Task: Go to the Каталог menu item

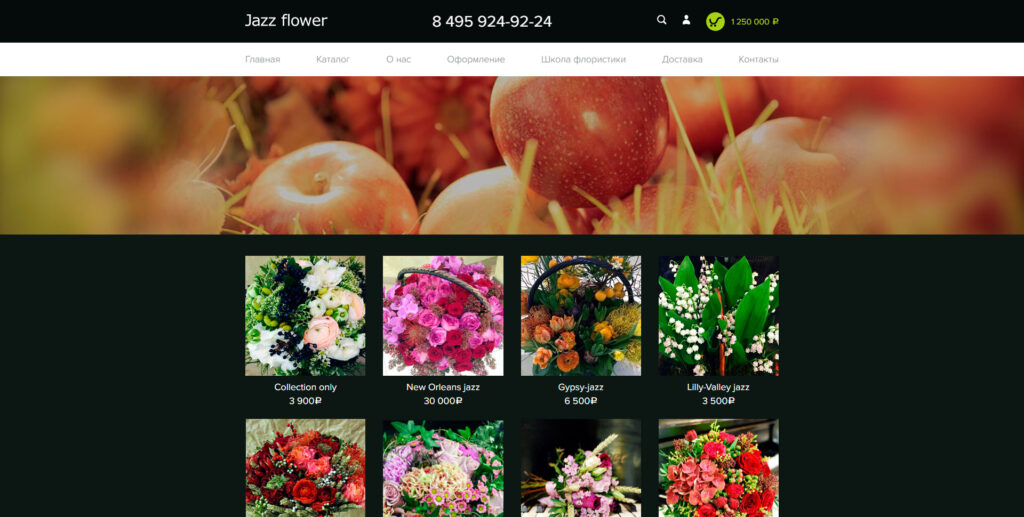Action: (x=333, y=59)
